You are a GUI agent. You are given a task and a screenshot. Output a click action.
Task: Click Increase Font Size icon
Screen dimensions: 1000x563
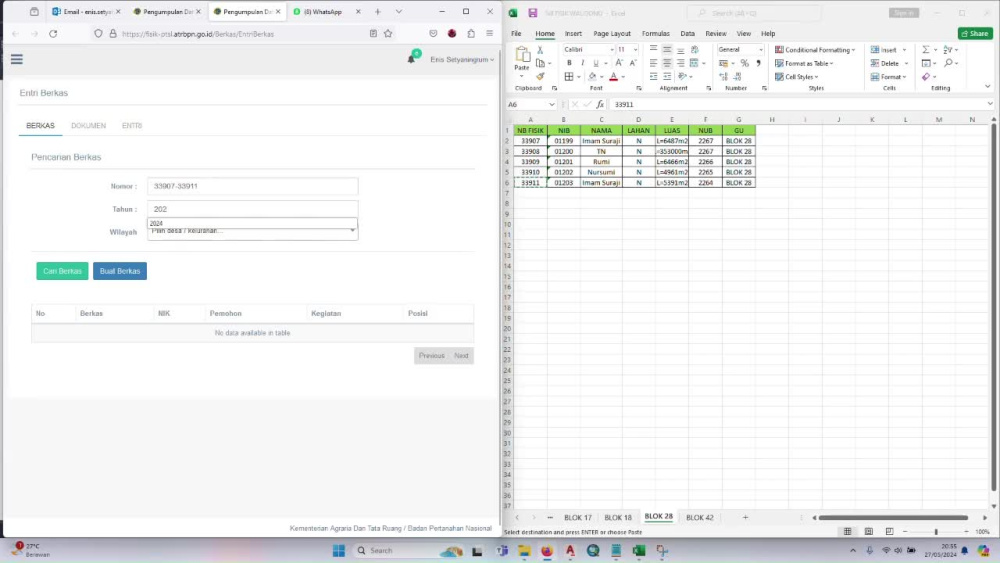tap(618, 63)
